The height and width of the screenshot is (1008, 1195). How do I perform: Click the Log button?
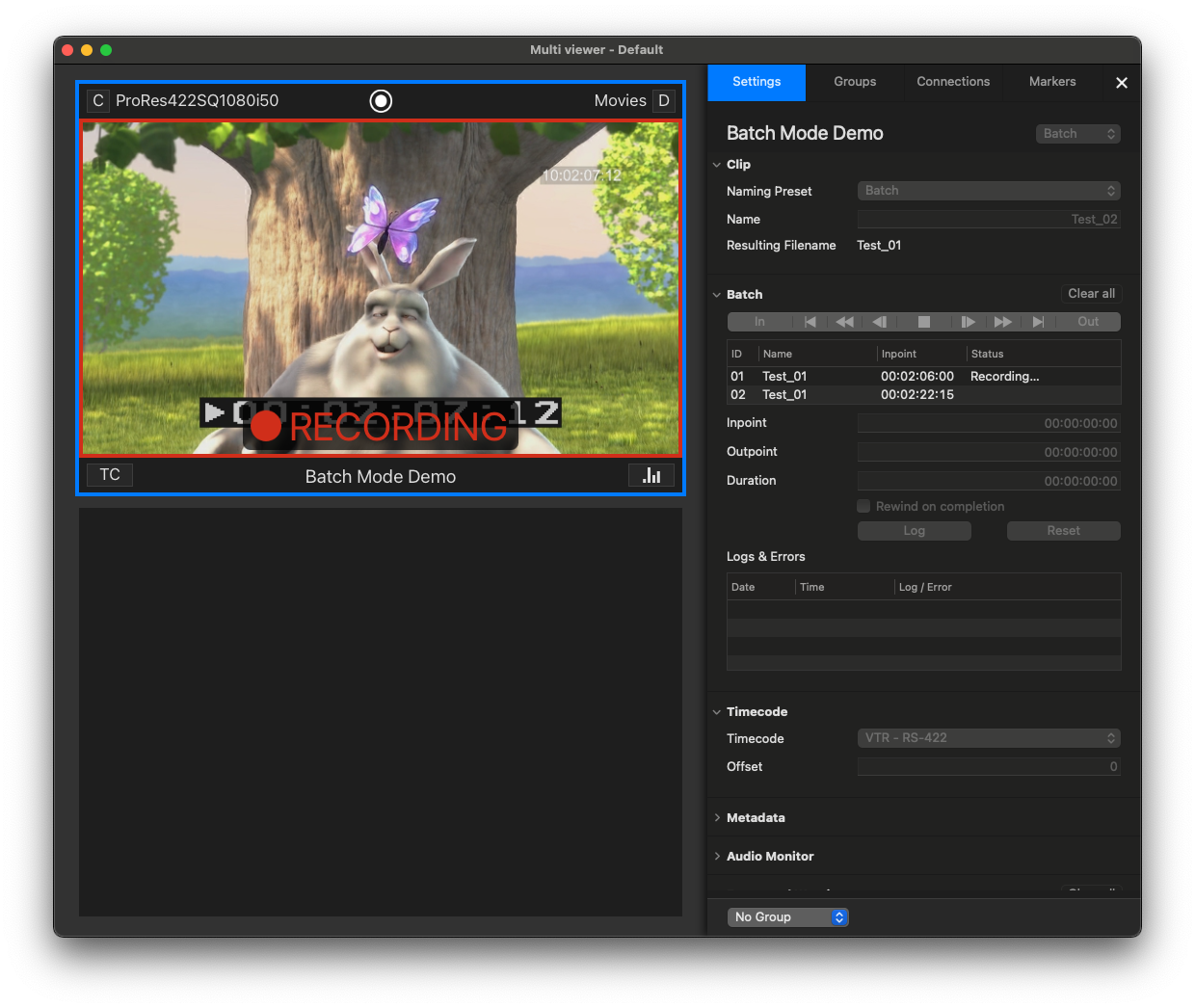[x=915, y=531]
